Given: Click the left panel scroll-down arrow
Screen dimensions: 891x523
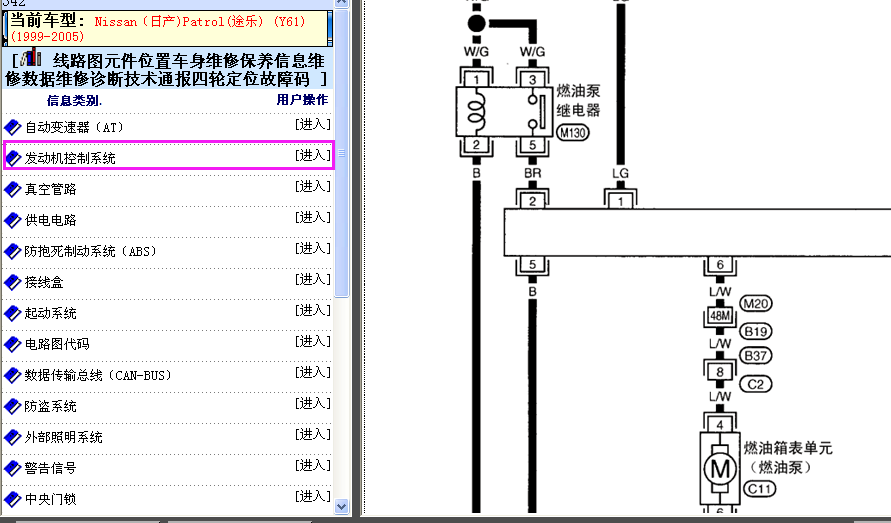Looking at the screenshot, I should coord(342,506).
